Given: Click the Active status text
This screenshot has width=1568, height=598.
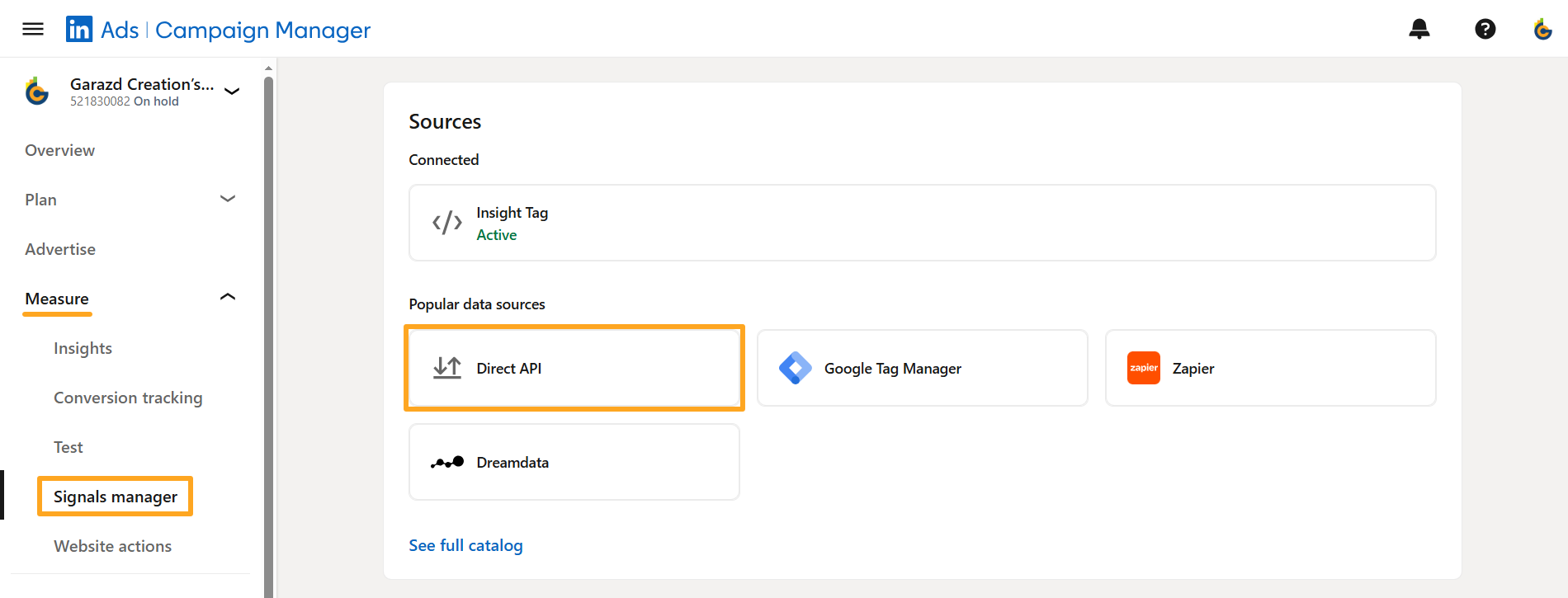Looking at the screenshot, I should click(x=497, y=235).
